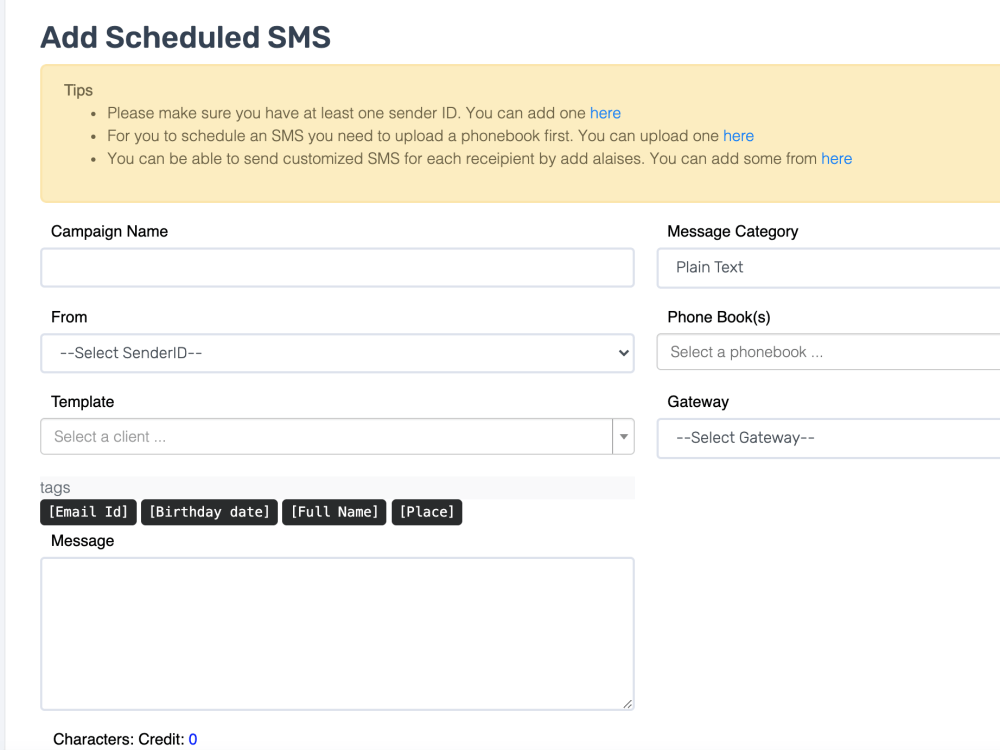This screenshot has height=750, width=1000.
Task: Open the Select SenderID dropdown
Action: coord(337,353)
